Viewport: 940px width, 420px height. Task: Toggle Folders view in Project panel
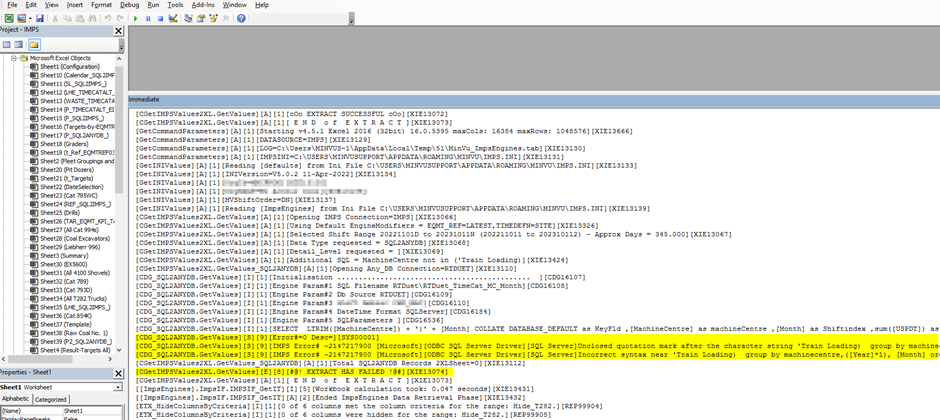tap(35, 45)
